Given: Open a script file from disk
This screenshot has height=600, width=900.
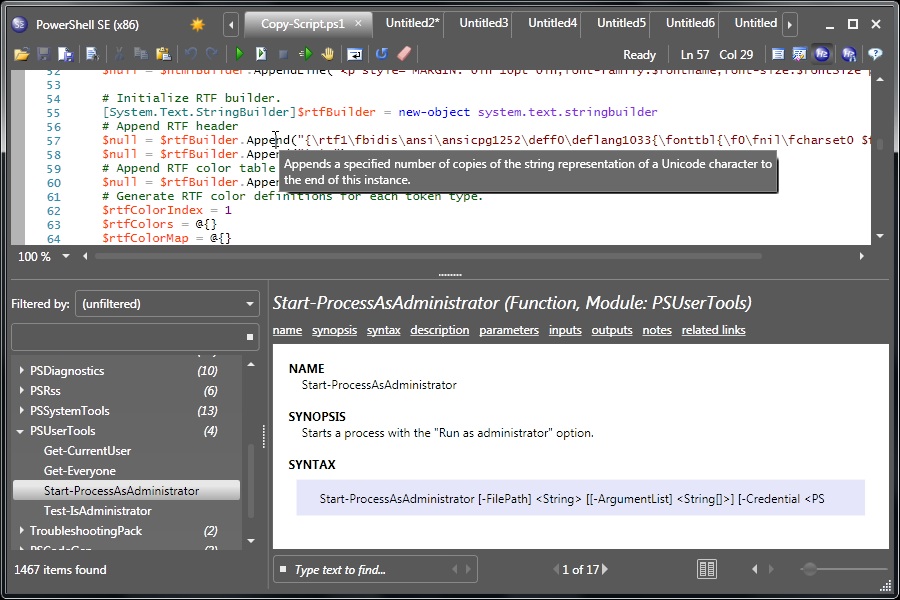Looking at the screenshot, I should click(x=20, y=54).
